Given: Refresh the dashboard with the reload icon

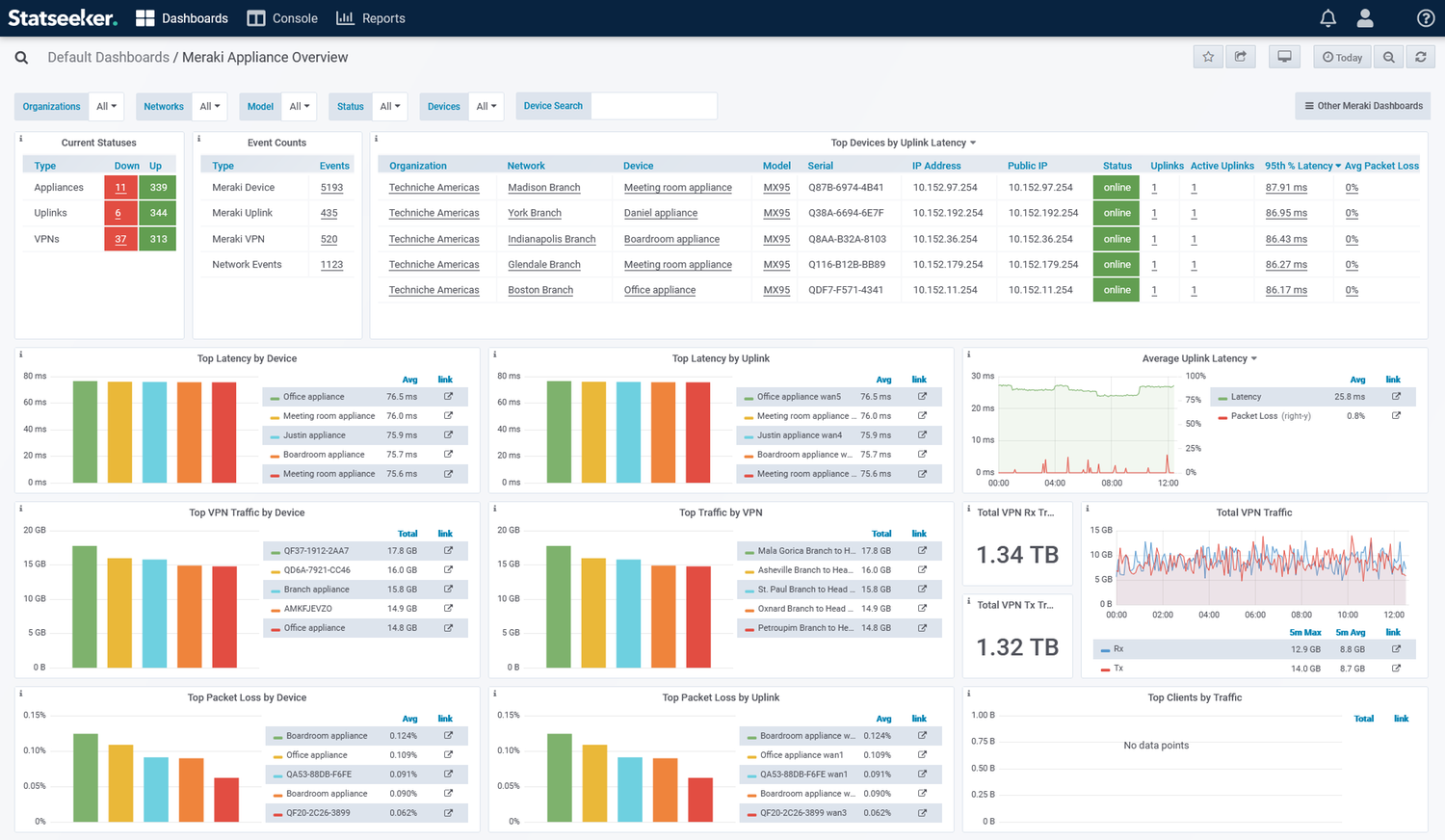Looking at the screenshot, I should click(x=1421, y=56).
